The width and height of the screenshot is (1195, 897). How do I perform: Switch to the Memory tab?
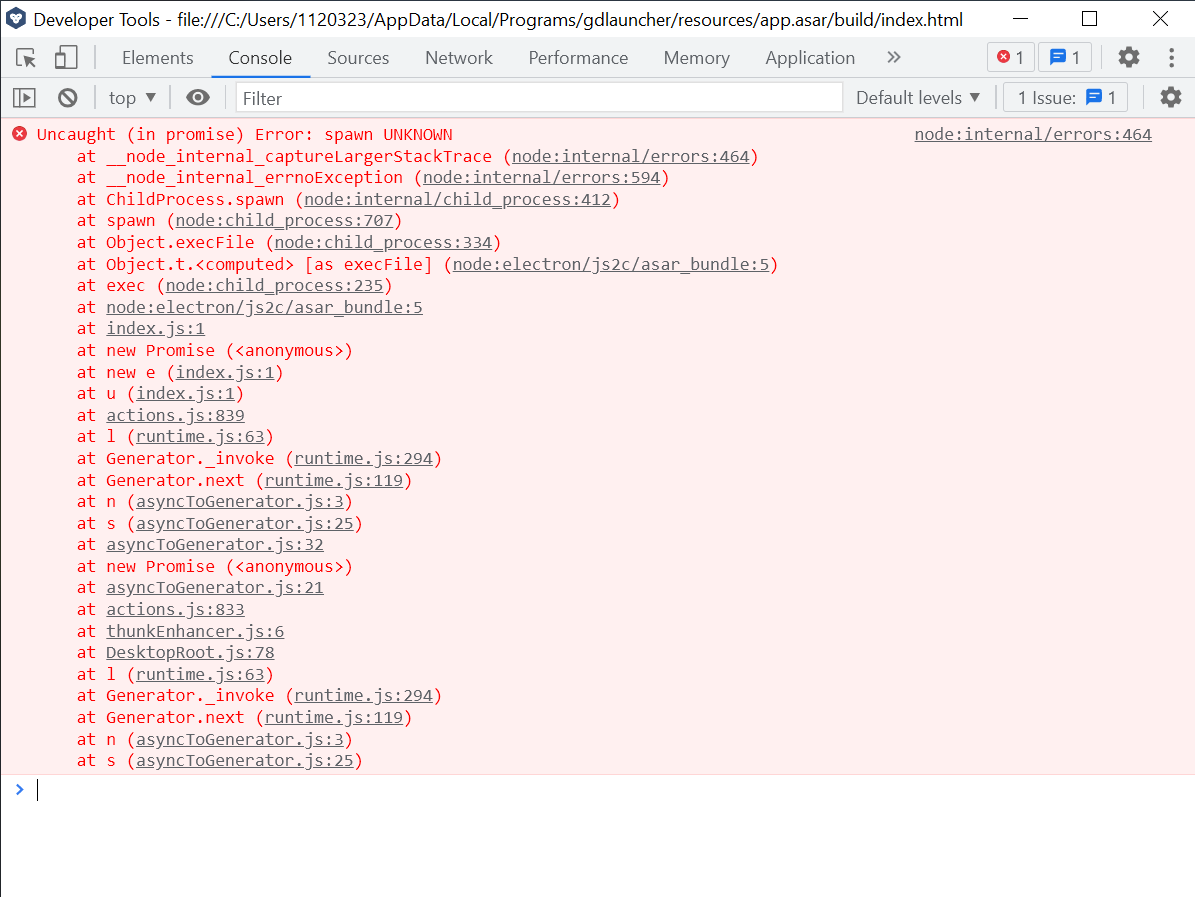click(x=697, y=58)
